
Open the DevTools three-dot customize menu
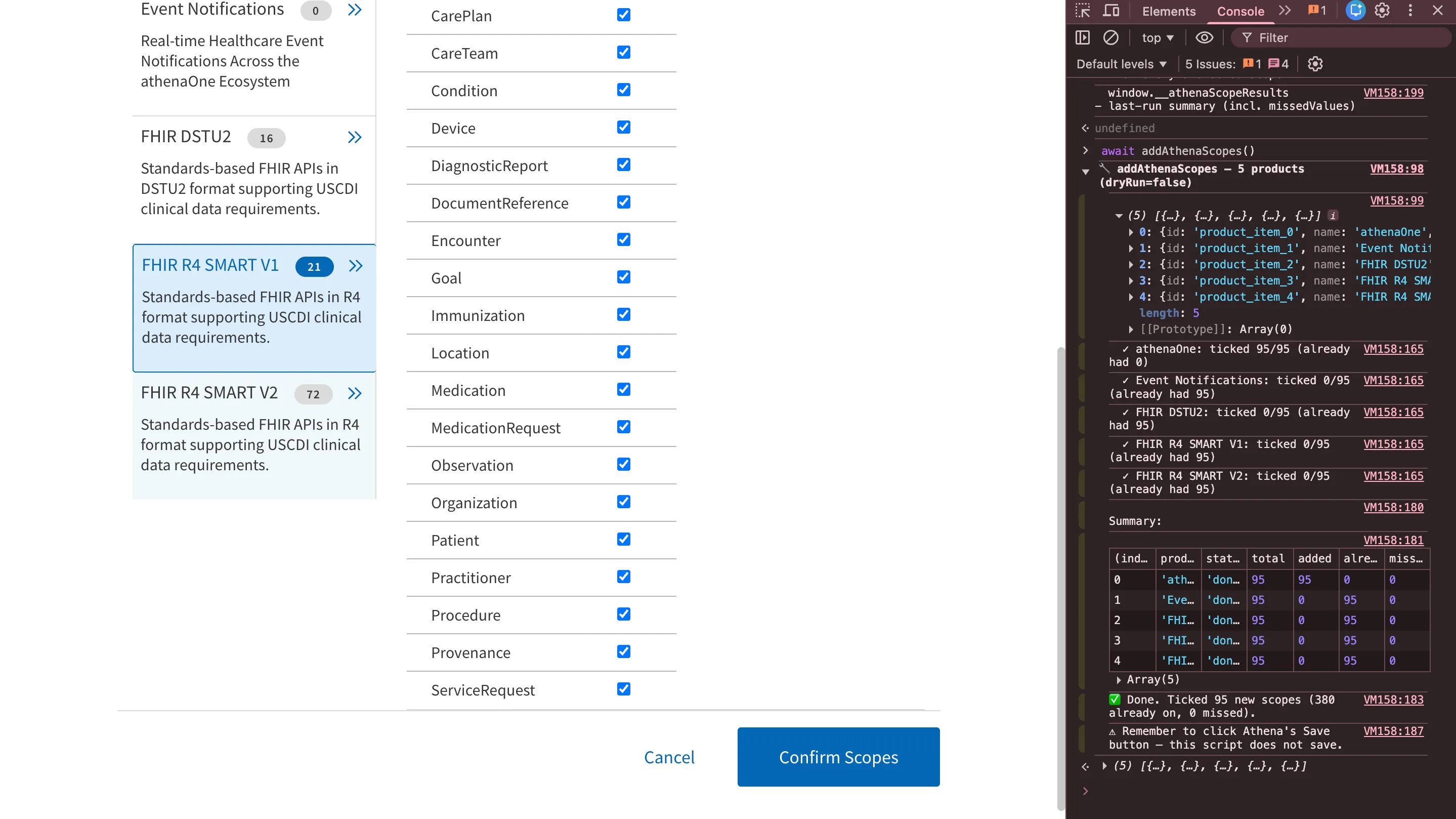click(x=1410, y=11)
